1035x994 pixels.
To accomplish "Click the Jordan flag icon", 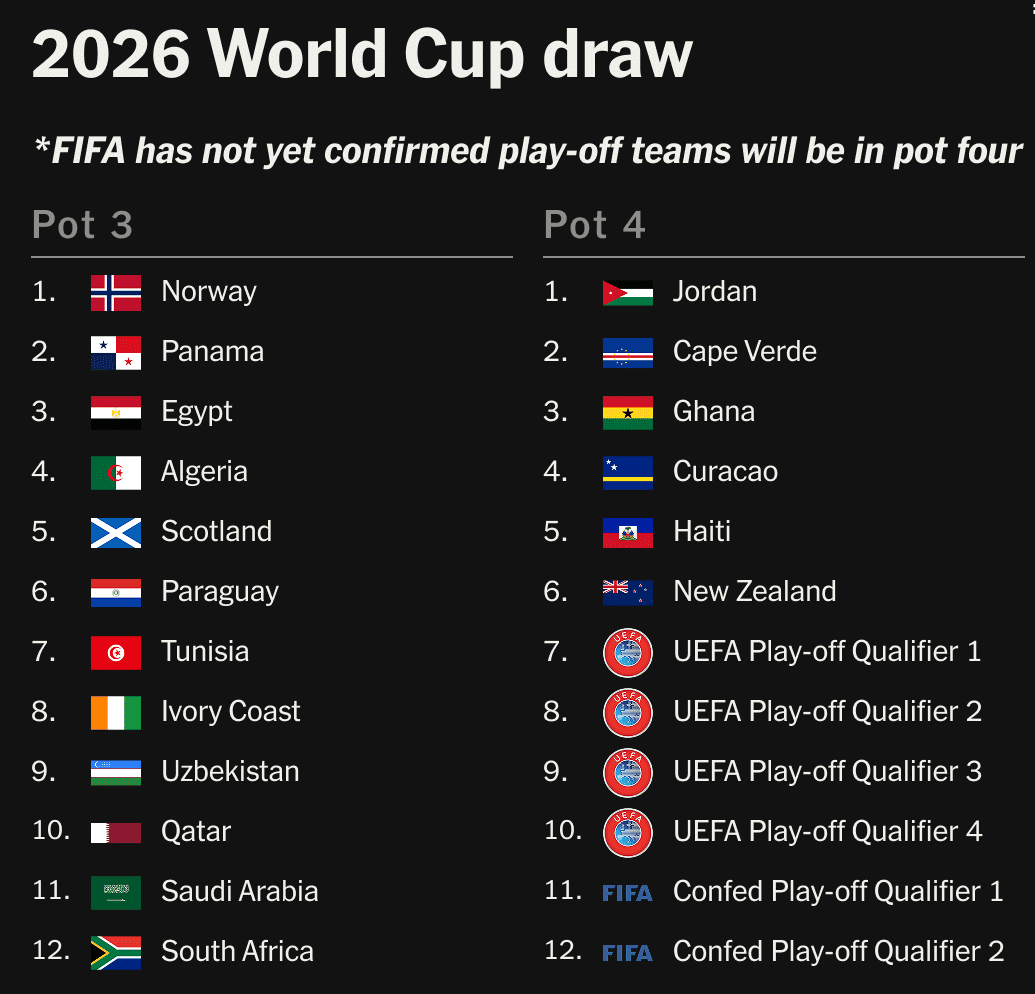I will tap(628, 292).
